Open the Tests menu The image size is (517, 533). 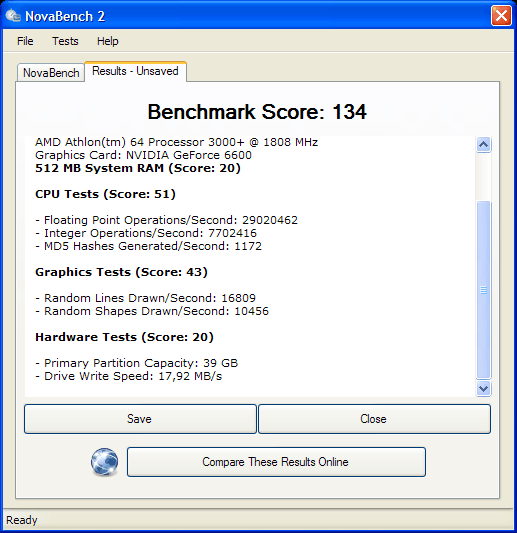coord(65,41)
